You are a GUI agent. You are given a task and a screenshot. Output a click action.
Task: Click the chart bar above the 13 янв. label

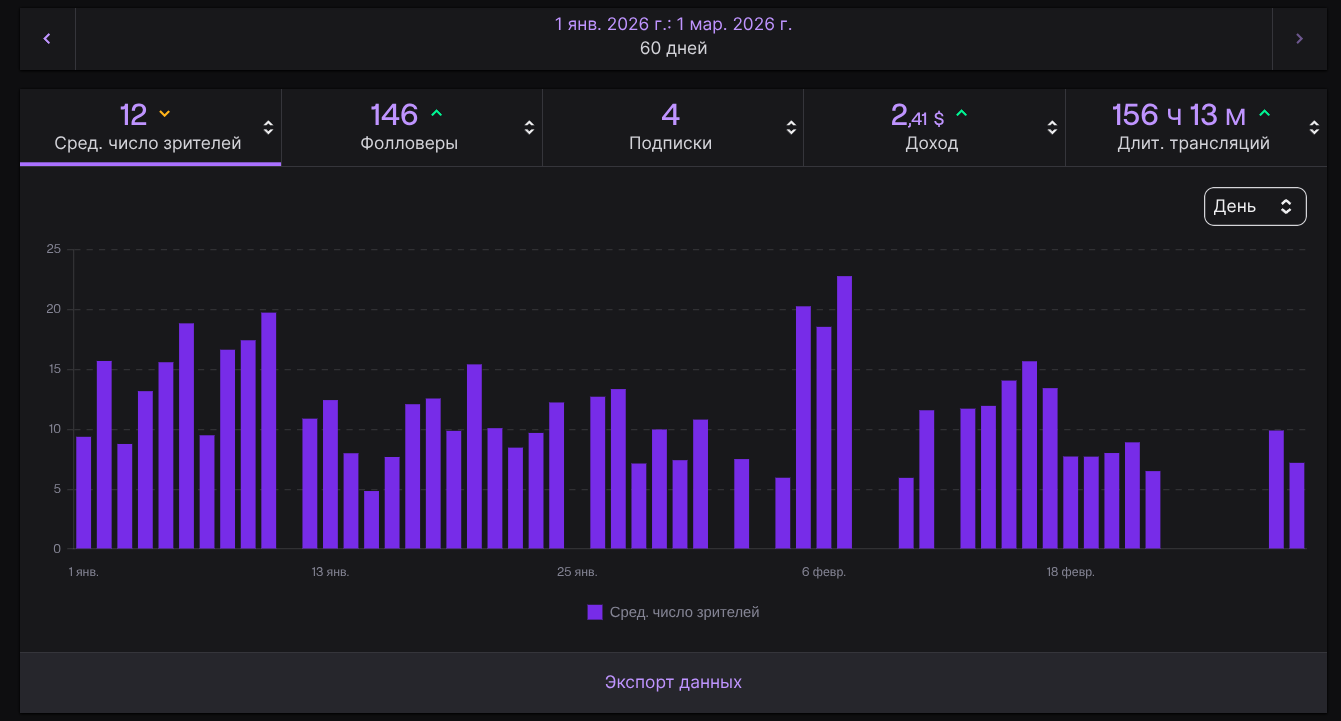tap(330, 474)
